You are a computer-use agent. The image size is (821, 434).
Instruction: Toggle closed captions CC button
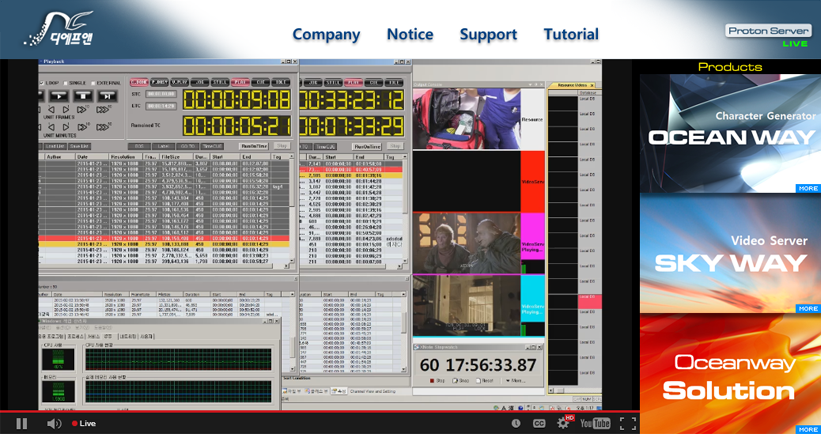pyautogui.click(x=539, y=424)
